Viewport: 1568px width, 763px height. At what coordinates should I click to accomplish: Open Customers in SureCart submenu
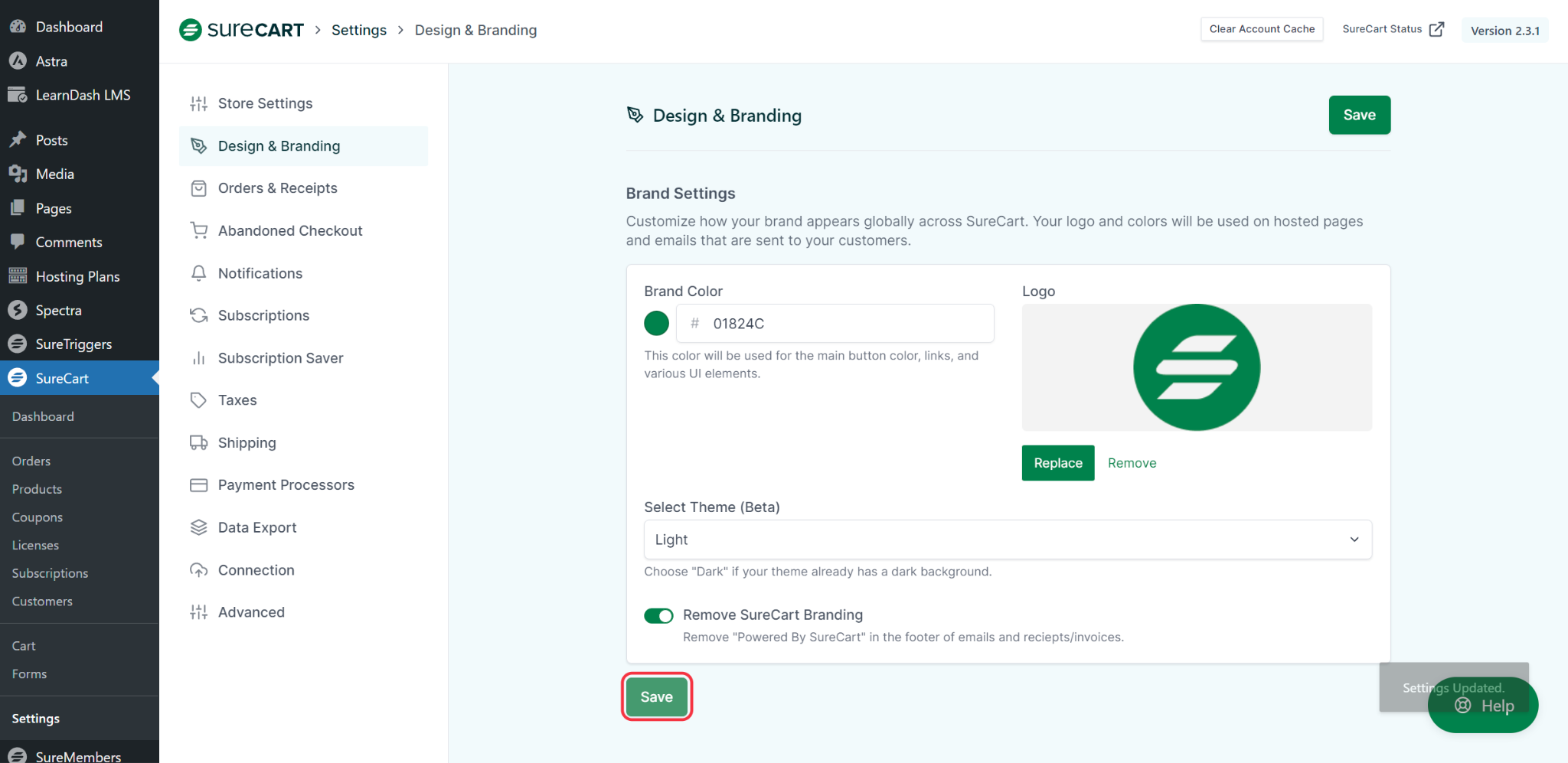42,602
